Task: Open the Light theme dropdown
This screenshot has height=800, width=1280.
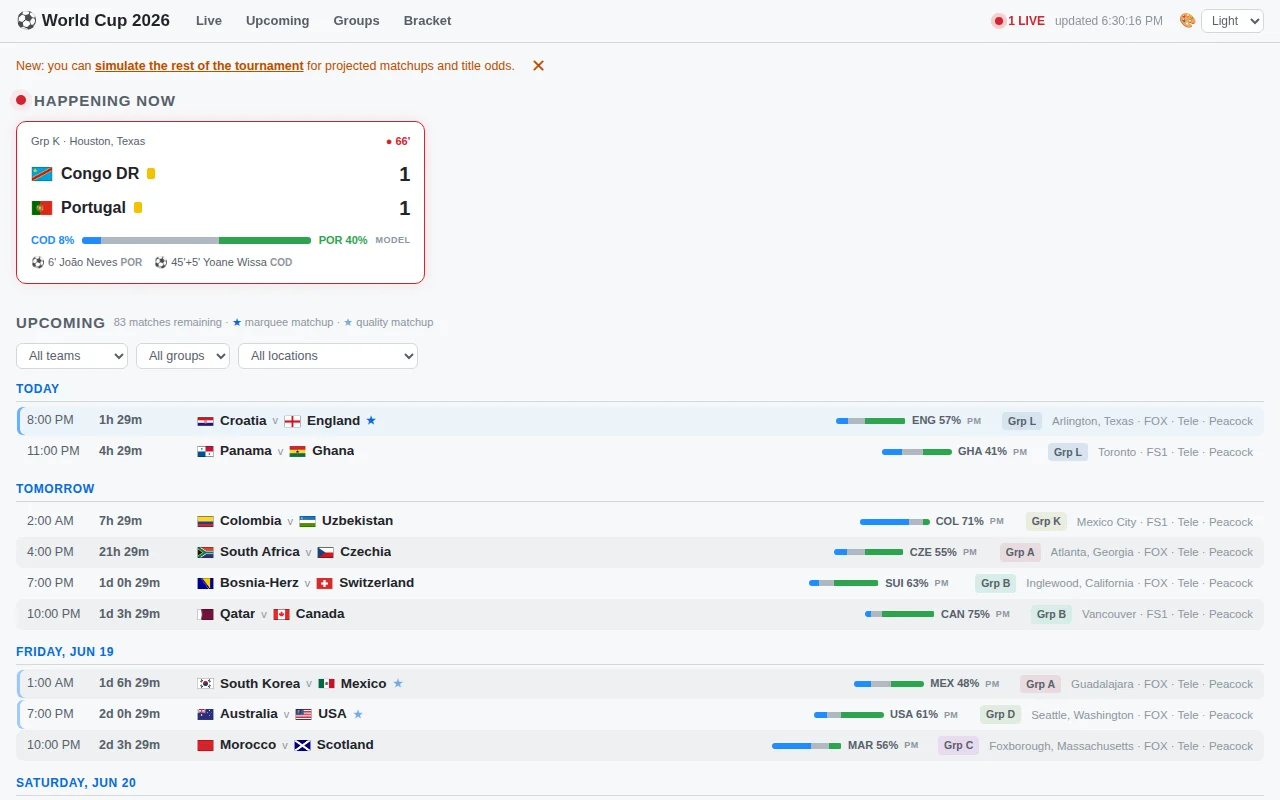Action: pos(1232,21)
